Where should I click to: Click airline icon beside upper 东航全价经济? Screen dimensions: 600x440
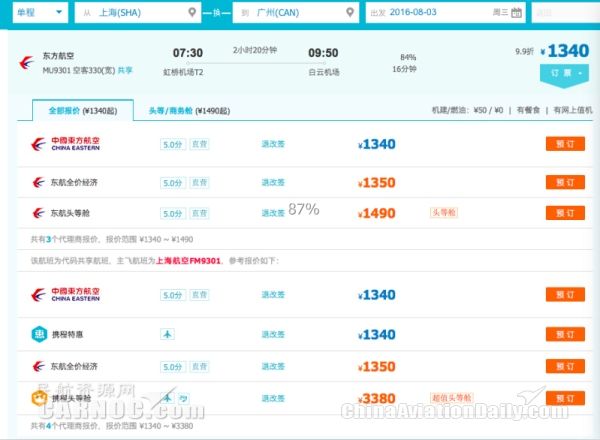click(38, 183)
